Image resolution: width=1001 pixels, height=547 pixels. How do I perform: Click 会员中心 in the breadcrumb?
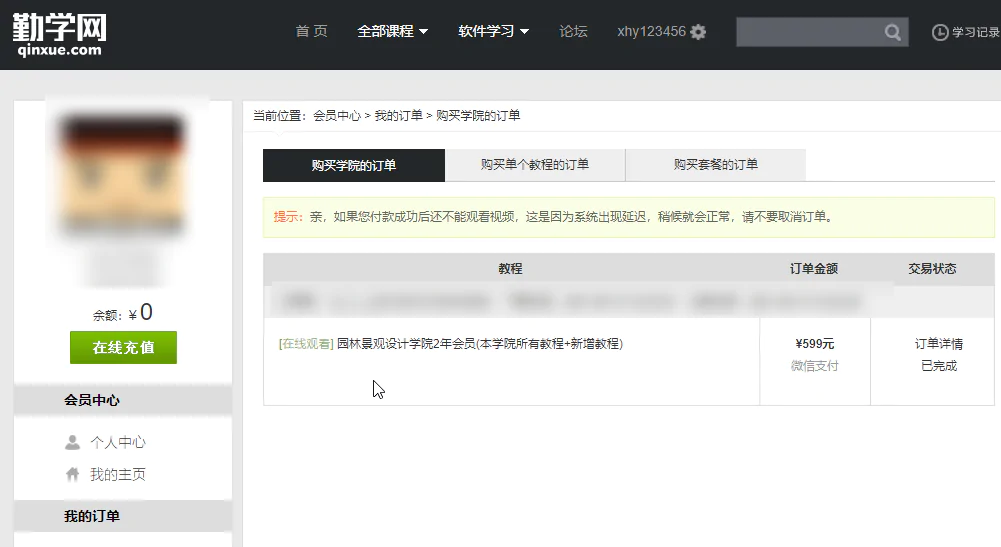coord(337,116)
